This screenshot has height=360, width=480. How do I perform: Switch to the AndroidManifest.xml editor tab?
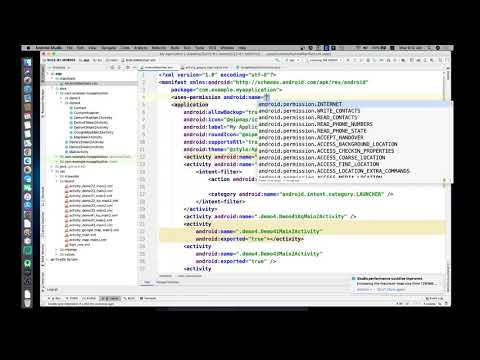(159, 67)
